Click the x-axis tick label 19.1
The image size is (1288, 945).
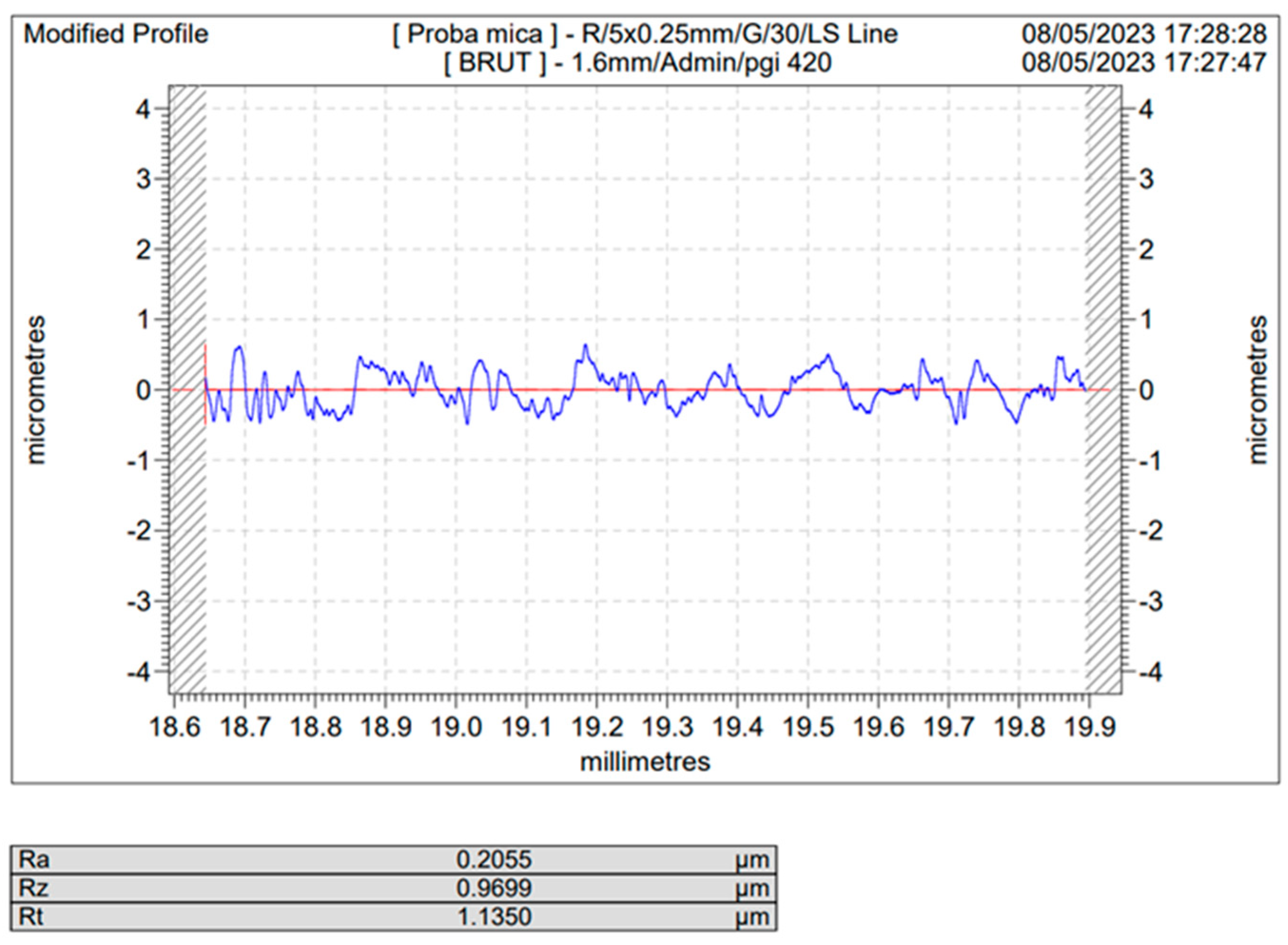coord(526,728)
